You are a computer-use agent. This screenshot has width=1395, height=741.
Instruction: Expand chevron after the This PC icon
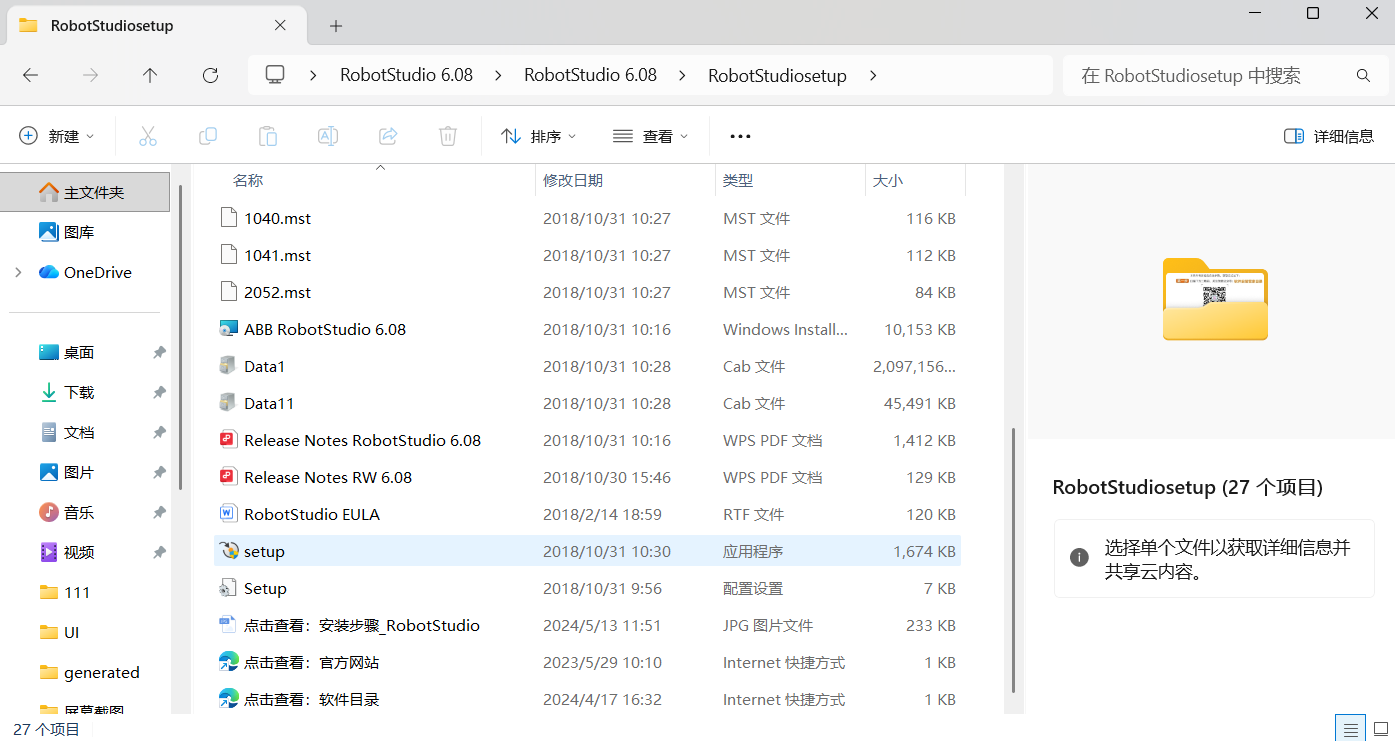coord(314,75)
